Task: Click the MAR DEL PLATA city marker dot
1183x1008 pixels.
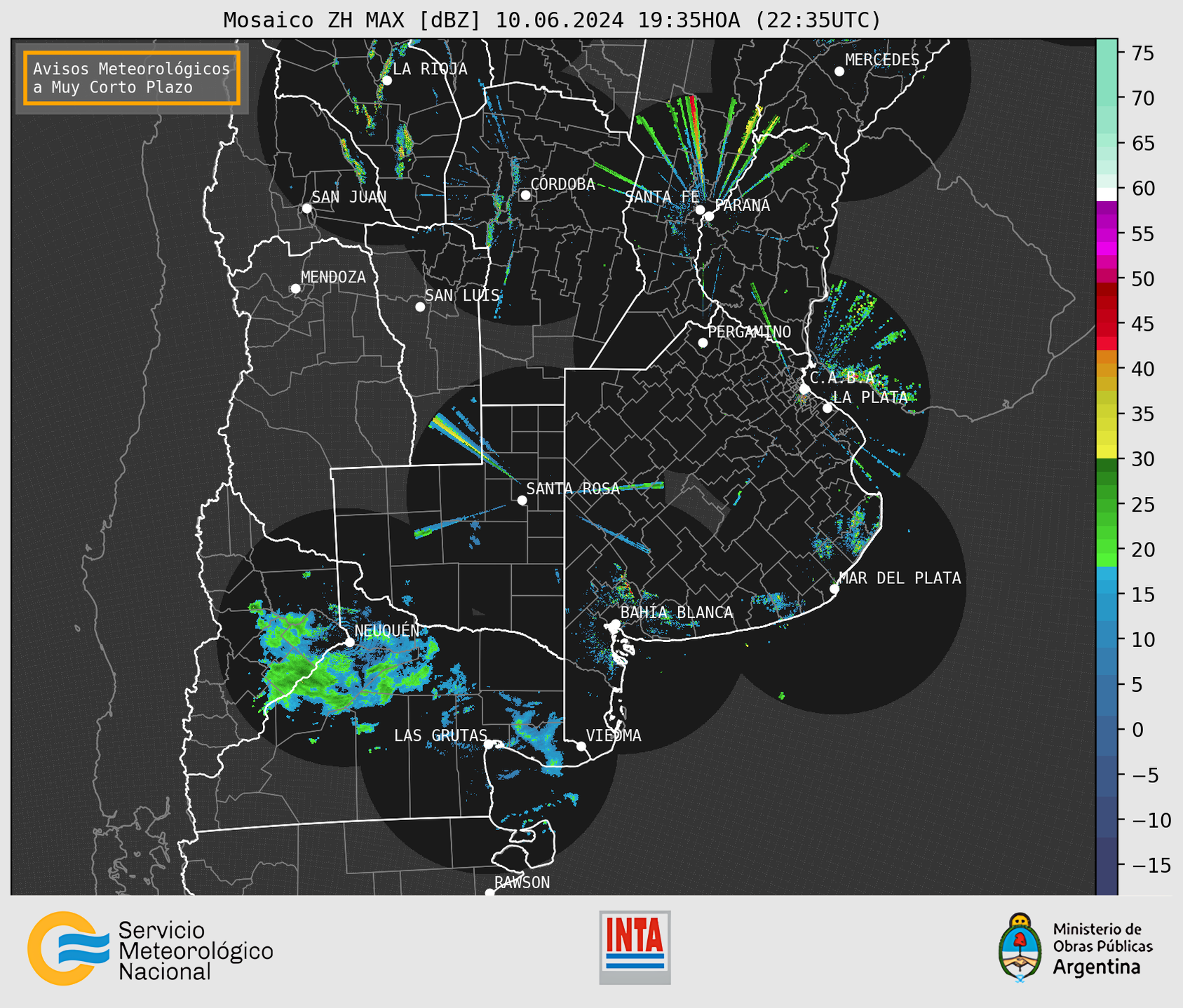Action: pos(834,589)
